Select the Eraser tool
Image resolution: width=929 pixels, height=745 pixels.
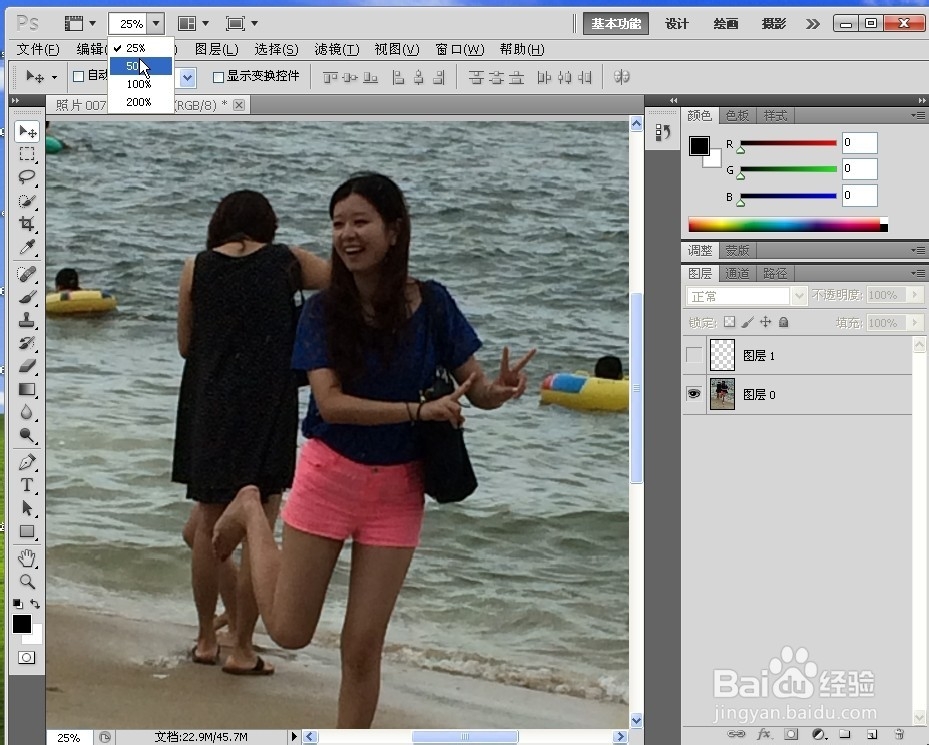[x=27, y=366]
